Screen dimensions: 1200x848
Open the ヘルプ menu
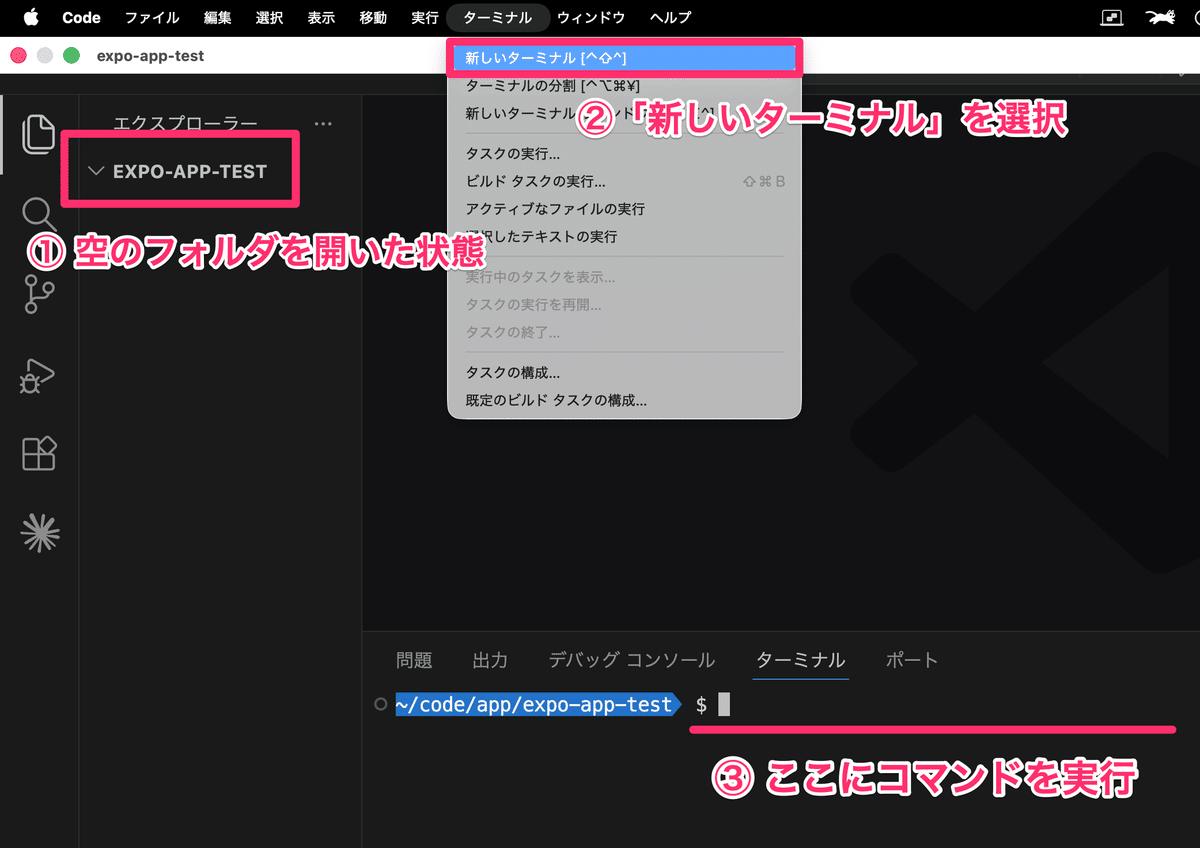[x=670, y=17]
